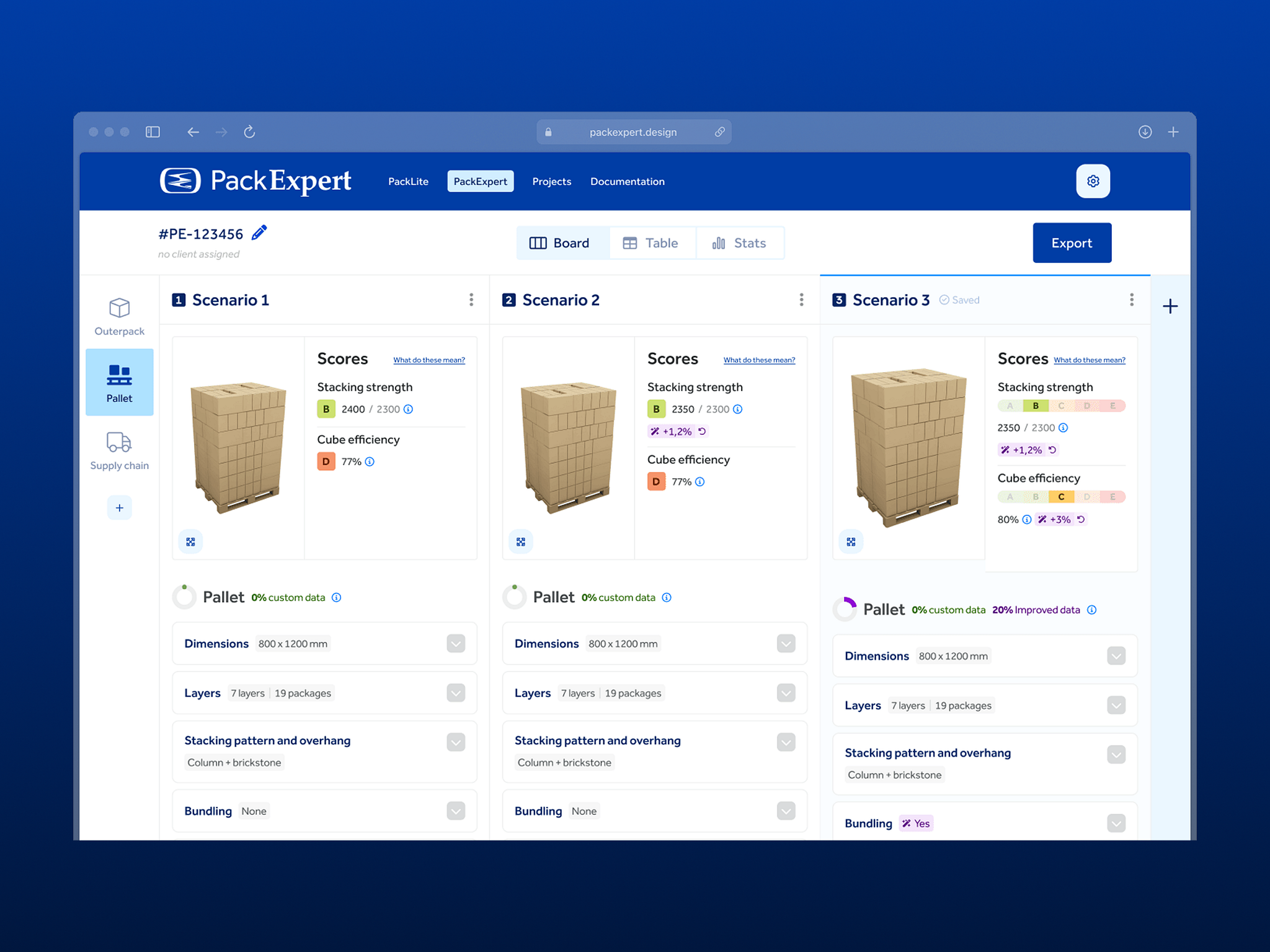Expand Scenario 1 Stacking pattern section
The width and height of the screenshot is (1270, 952).
[x=456, y=742]
